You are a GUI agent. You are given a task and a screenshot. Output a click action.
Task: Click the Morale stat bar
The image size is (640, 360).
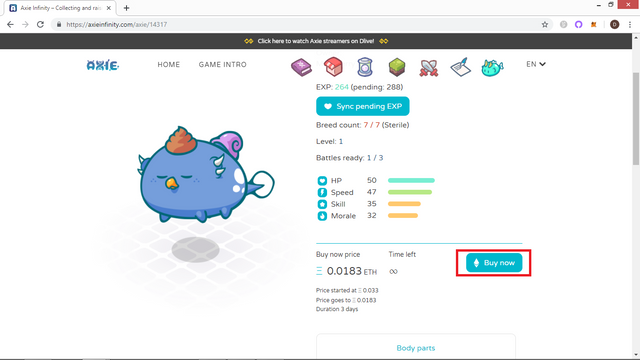point(402,216)
